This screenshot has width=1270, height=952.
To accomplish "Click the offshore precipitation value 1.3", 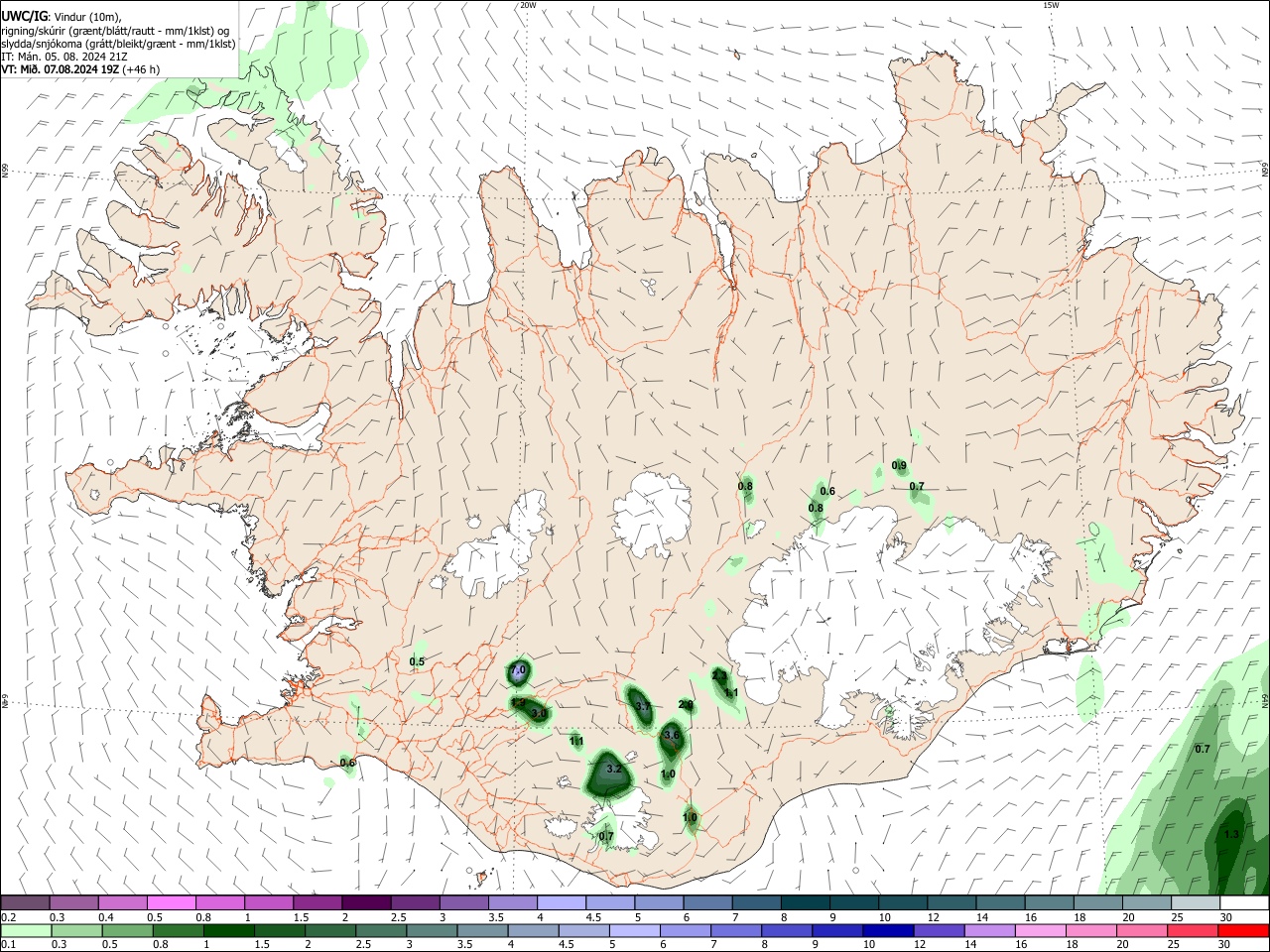I will point(1231,835).
